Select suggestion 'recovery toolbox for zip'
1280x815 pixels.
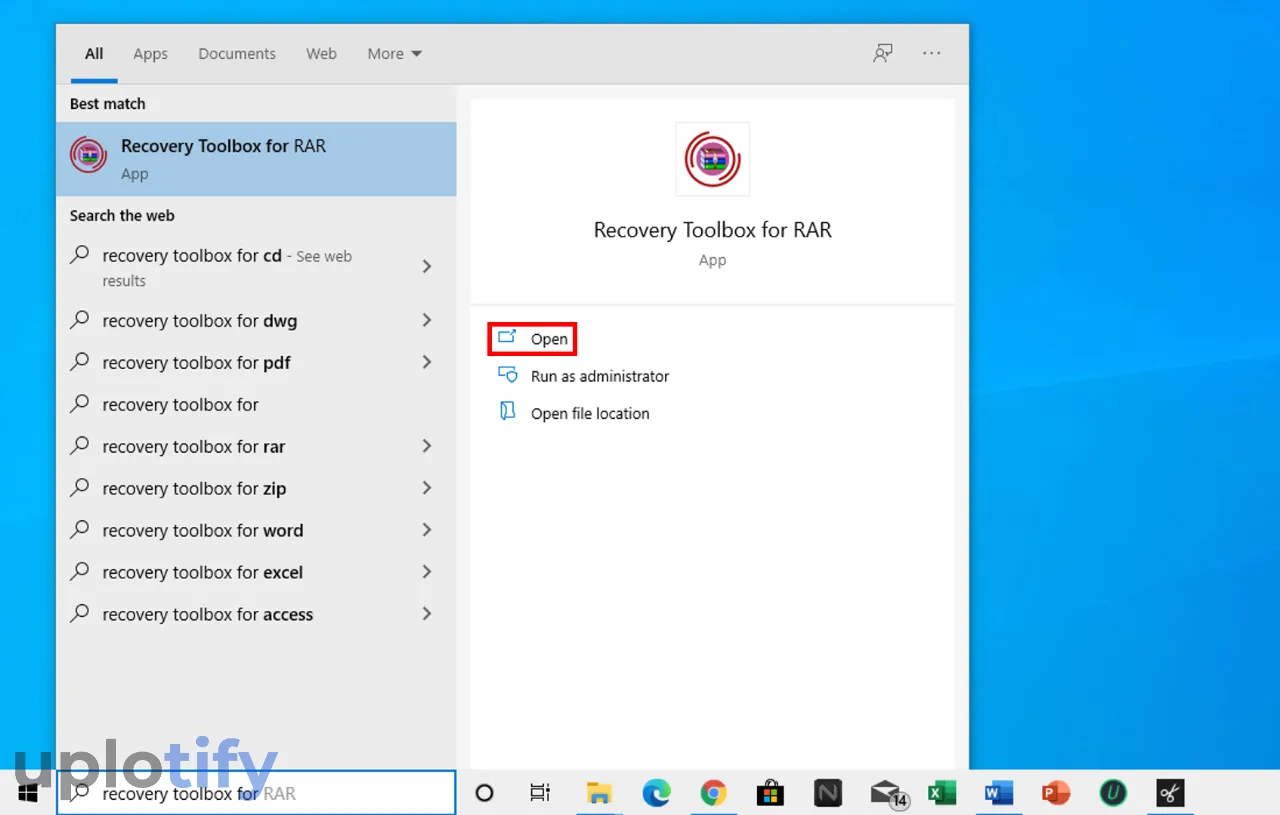pyautogui.click(x=256, y=489)
